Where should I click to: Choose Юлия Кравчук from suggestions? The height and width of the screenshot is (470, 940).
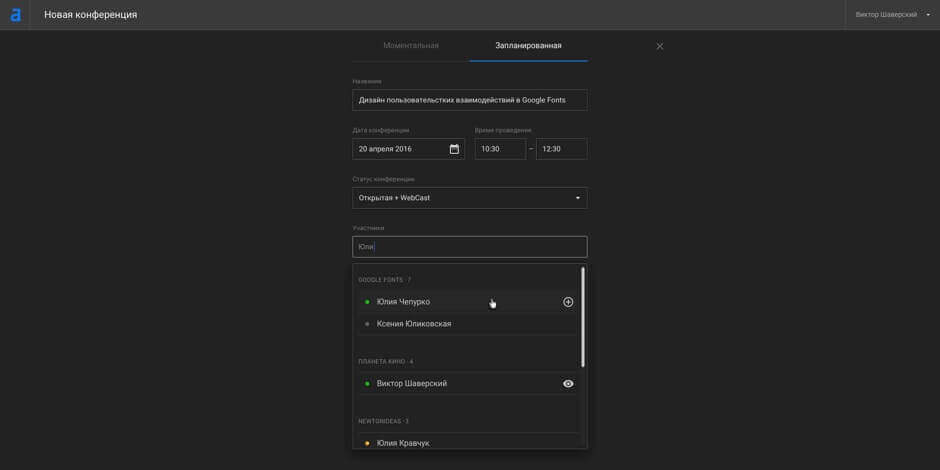403,443
